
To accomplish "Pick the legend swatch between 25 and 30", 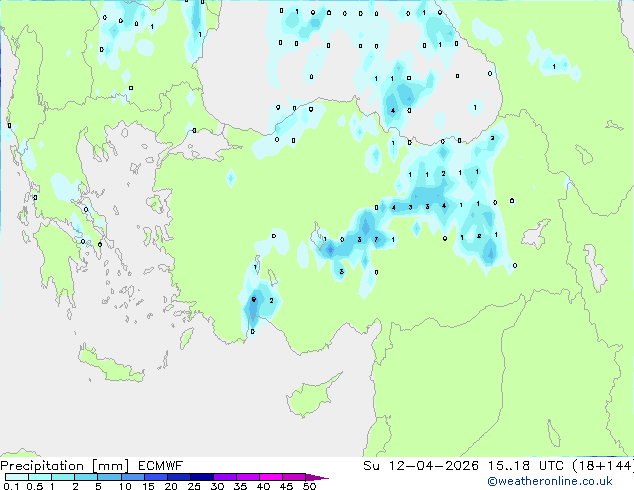I will click(x=201, y=477).
